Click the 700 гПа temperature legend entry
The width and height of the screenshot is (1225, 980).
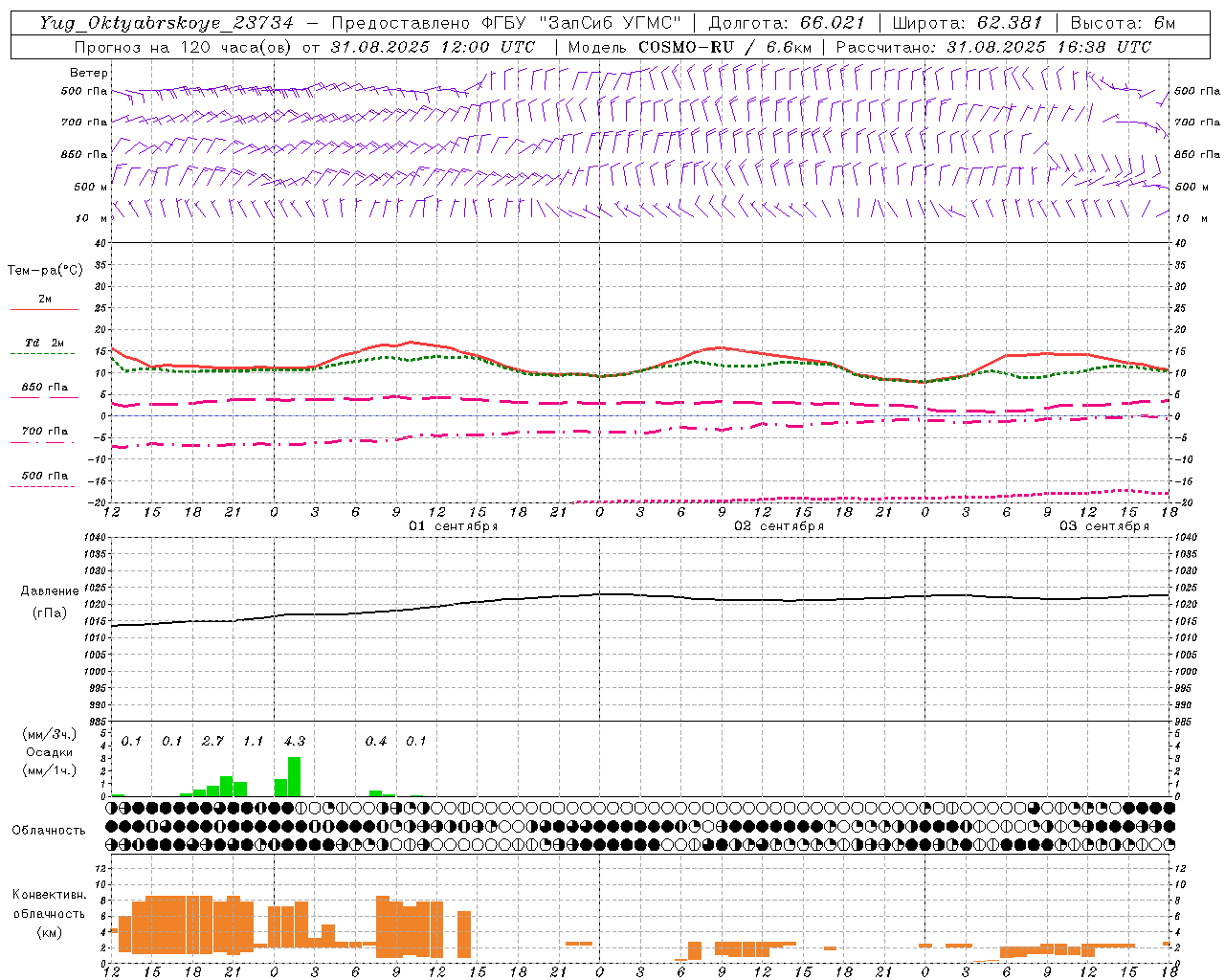(x=44, y=432)
